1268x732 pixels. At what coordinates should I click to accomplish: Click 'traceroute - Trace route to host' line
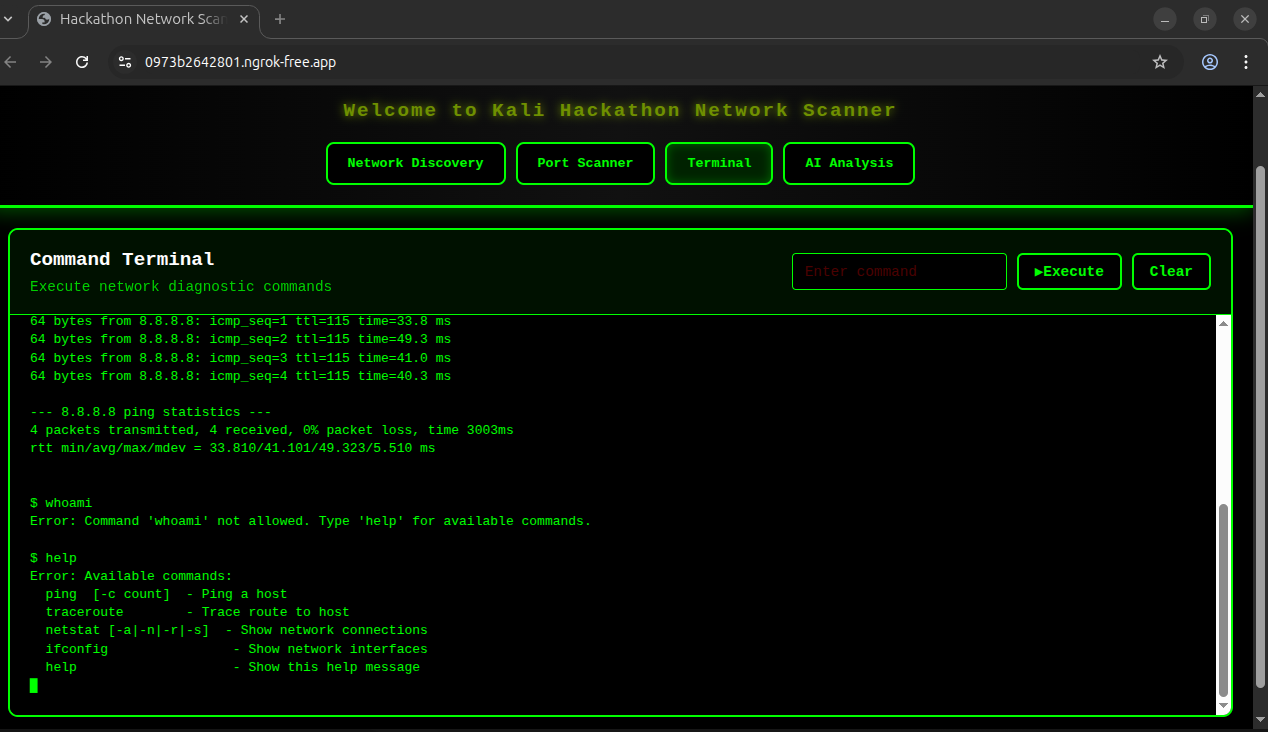tap(197, 612)
